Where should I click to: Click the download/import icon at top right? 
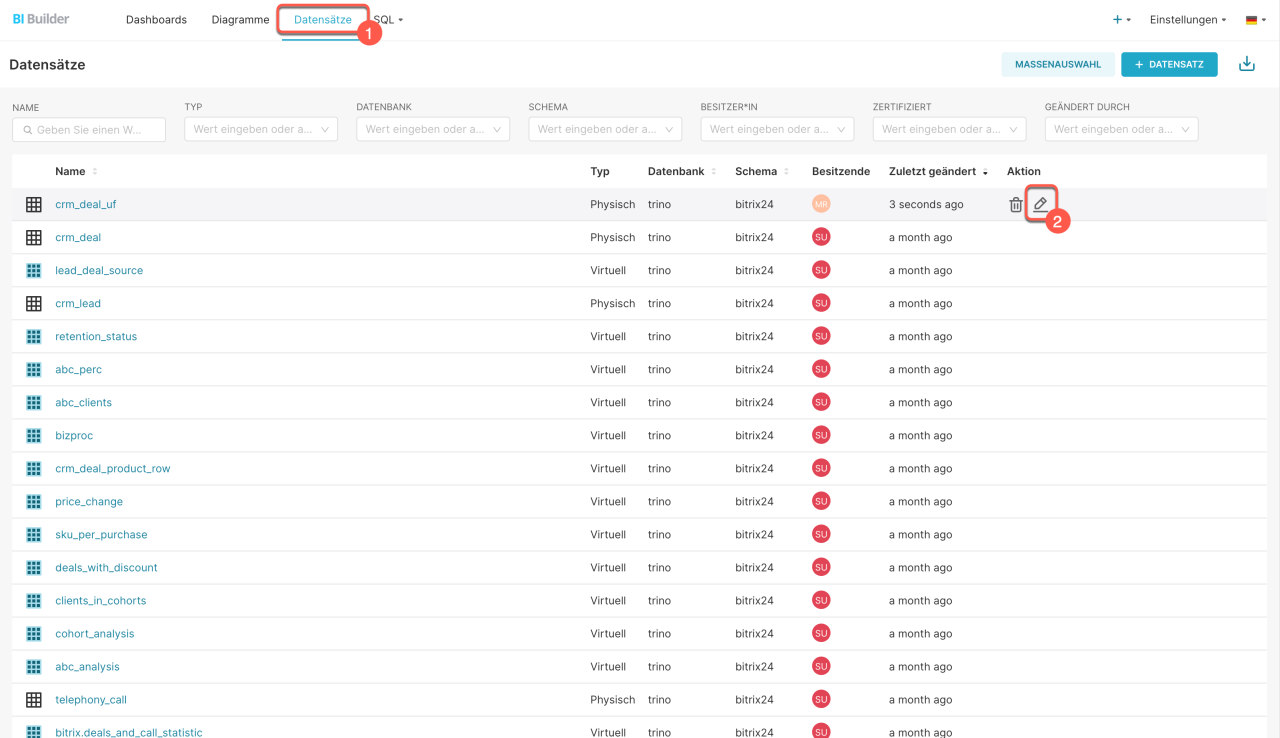pos(1246,64)
